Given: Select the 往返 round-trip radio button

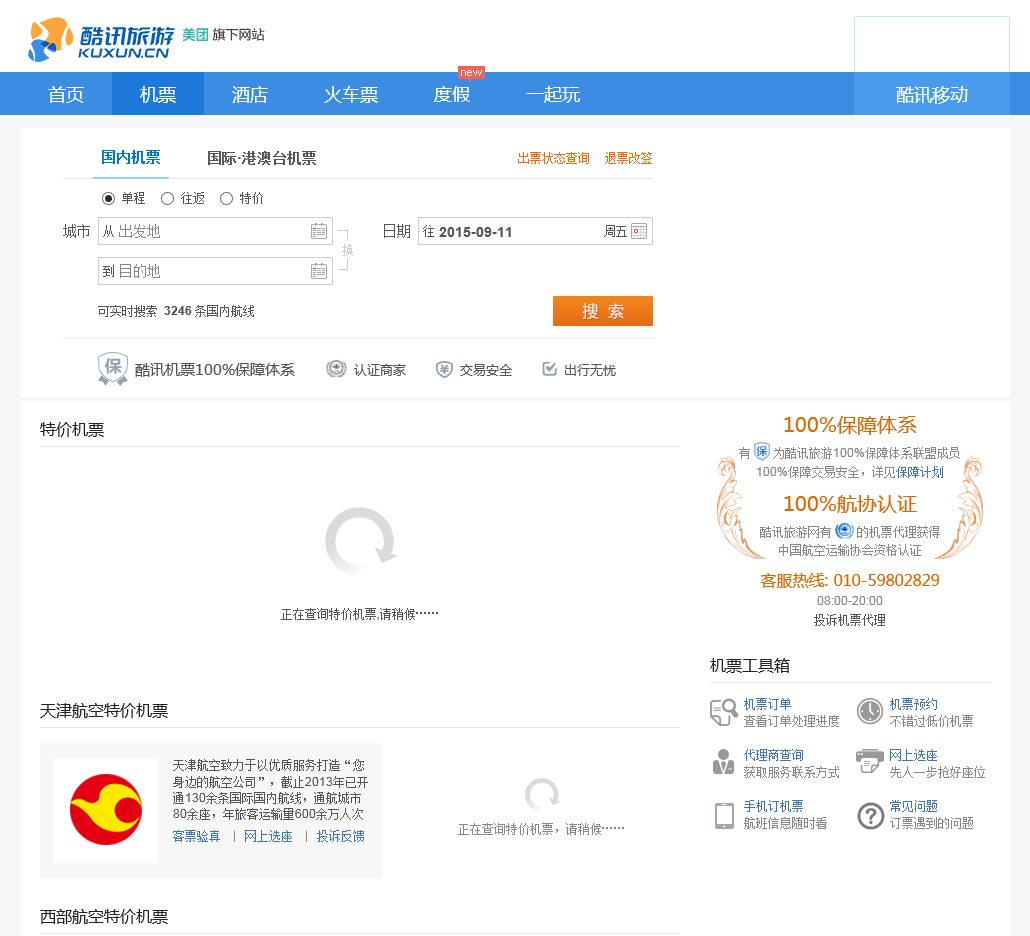Looking at the screenshot, I should coord(168,198).
